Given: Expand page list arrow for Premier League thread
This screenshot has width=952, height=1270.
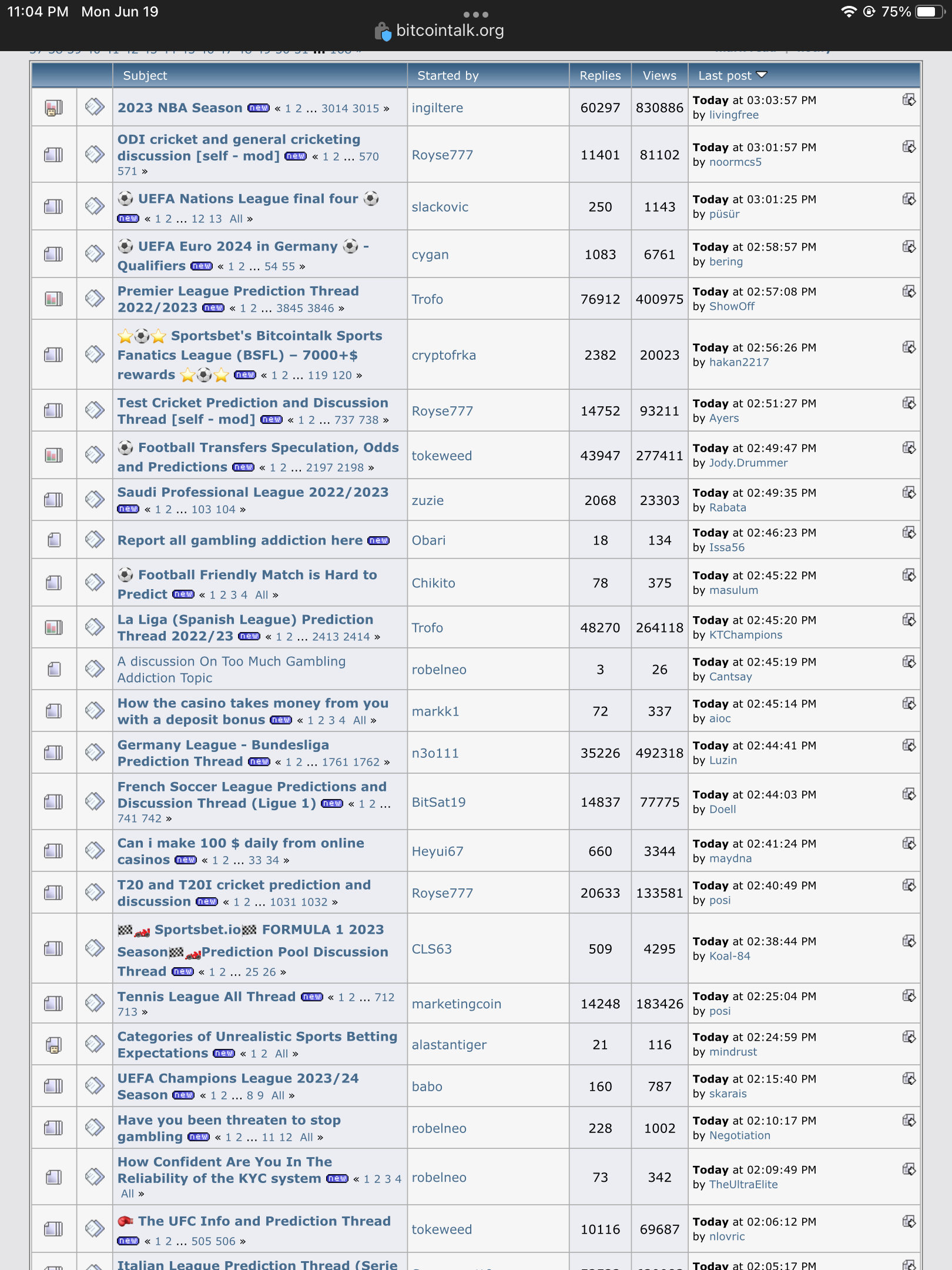Looking at the screenshot, I should point(341,309).
